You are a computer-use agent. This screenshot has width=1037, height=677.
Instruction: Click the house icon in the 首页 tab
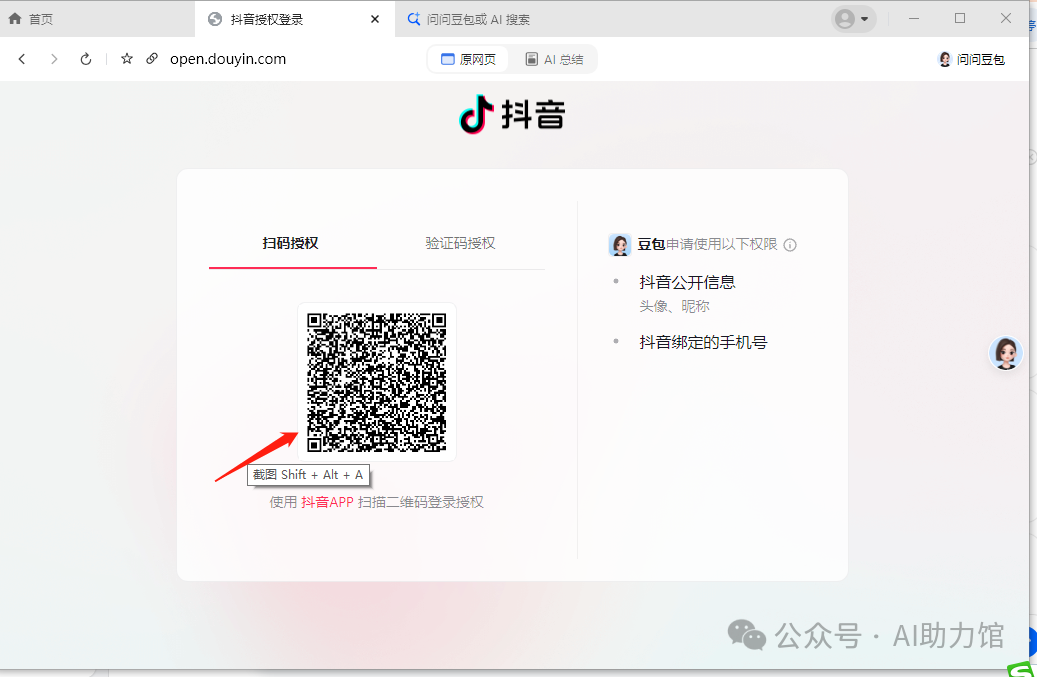click(x=15, y=19)
